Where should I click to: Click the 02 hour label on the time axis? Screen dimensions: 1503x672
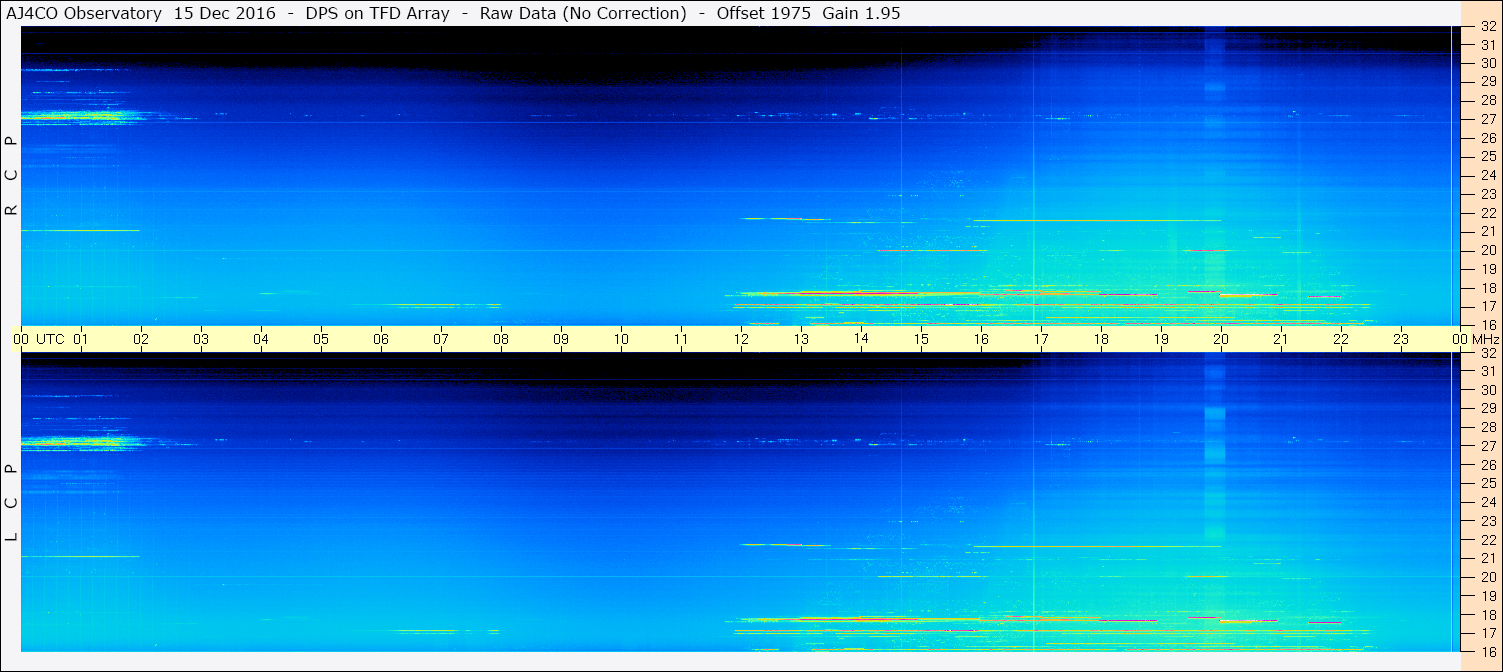(x=141, y=339)
